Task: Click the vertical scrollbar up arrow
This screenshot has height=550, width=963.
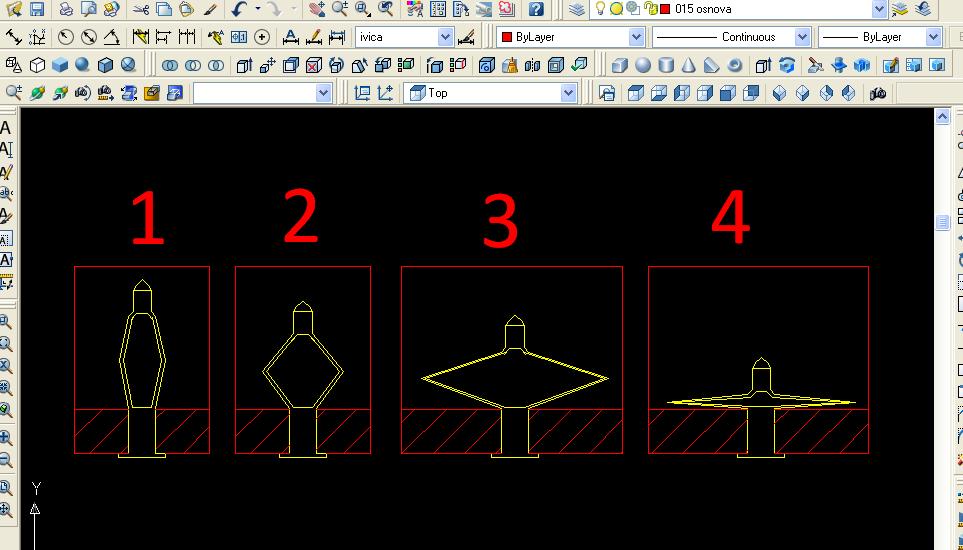Action: tap(942, 117)
